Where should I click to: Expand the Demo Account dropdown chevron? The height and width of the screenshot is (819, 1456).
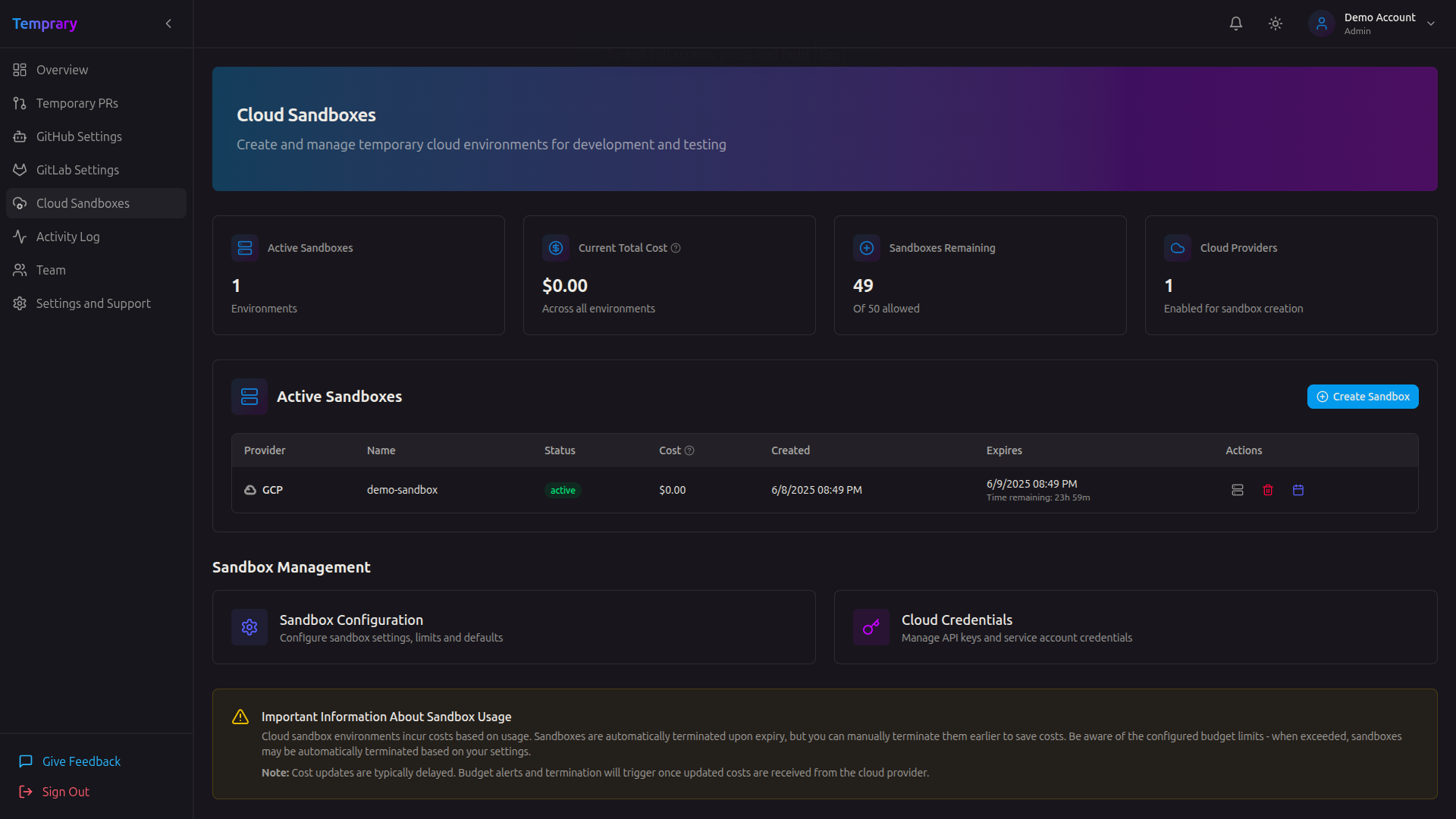pos(1431,24)
